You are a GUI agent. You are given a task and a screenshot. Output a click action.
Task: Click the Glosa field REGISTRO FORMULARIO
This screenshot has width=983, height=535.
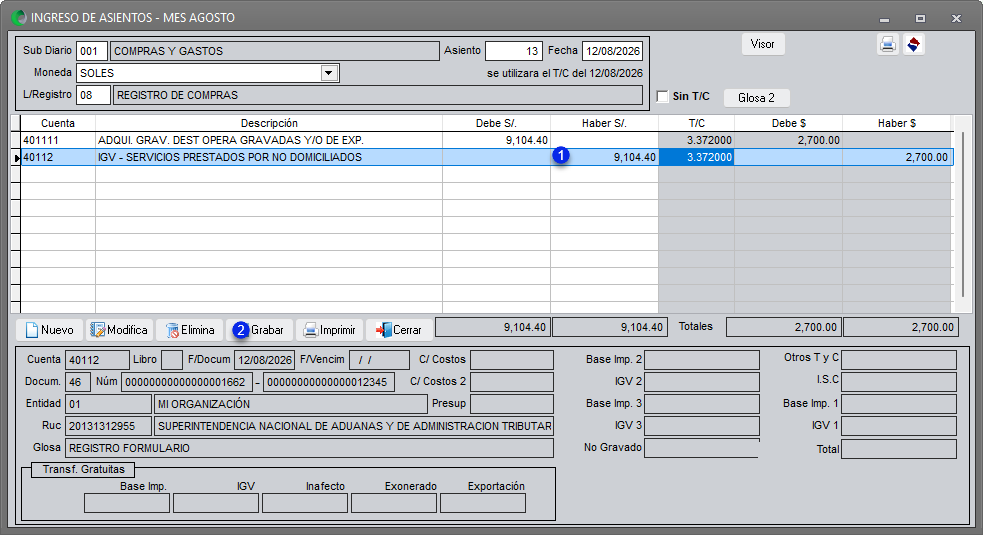[309, 448]
